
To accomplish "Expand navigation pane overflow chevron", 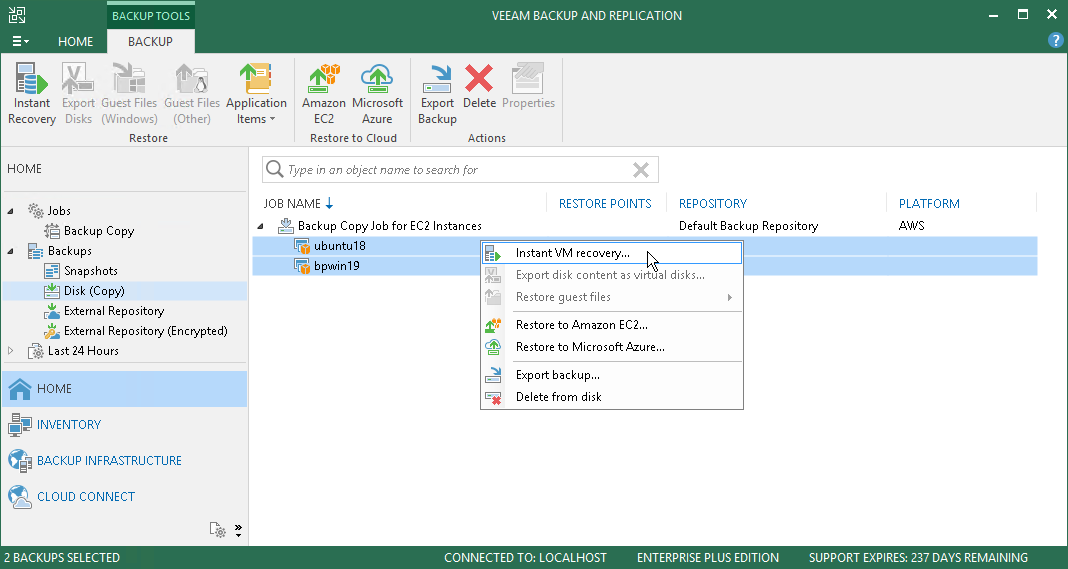I will pyautogui.click(x=238, y=531).
